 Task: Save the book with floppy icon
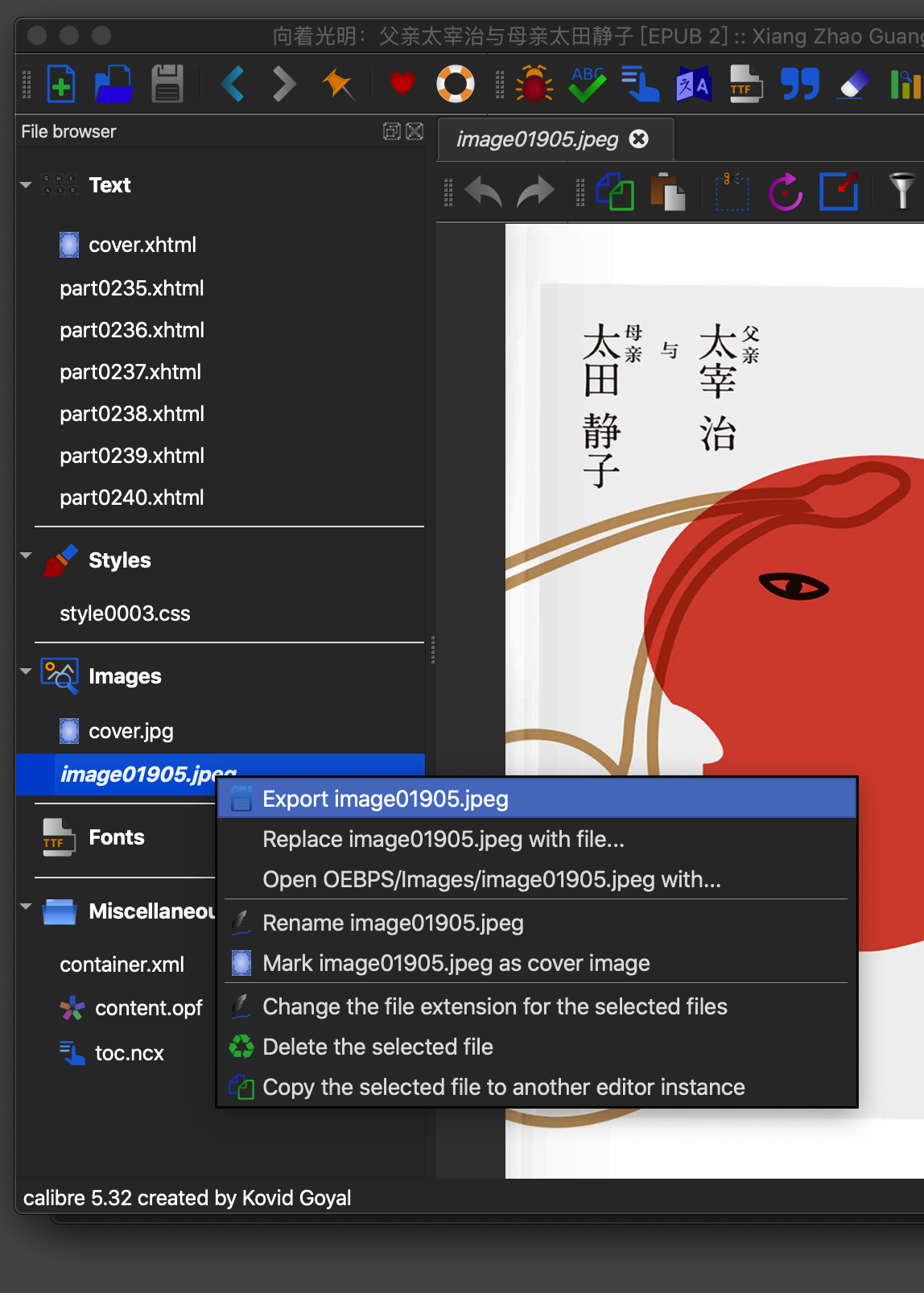point(167,84)
